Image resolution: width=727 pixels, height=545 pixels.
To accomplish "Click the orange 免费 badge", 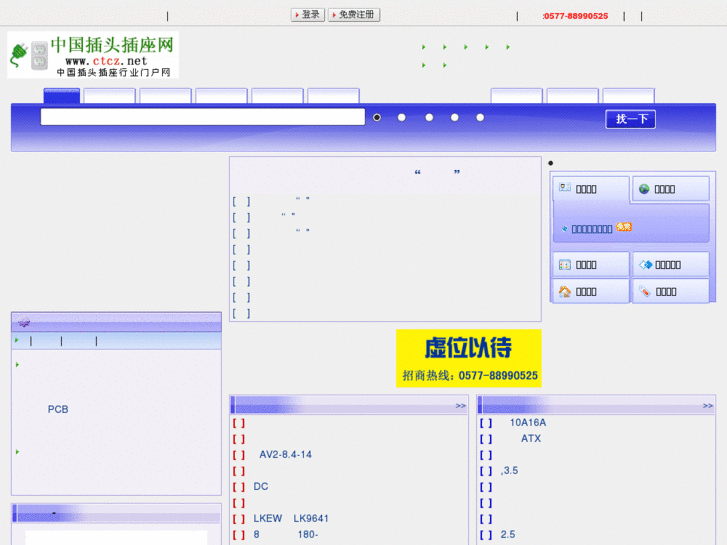I will point(624,227).
